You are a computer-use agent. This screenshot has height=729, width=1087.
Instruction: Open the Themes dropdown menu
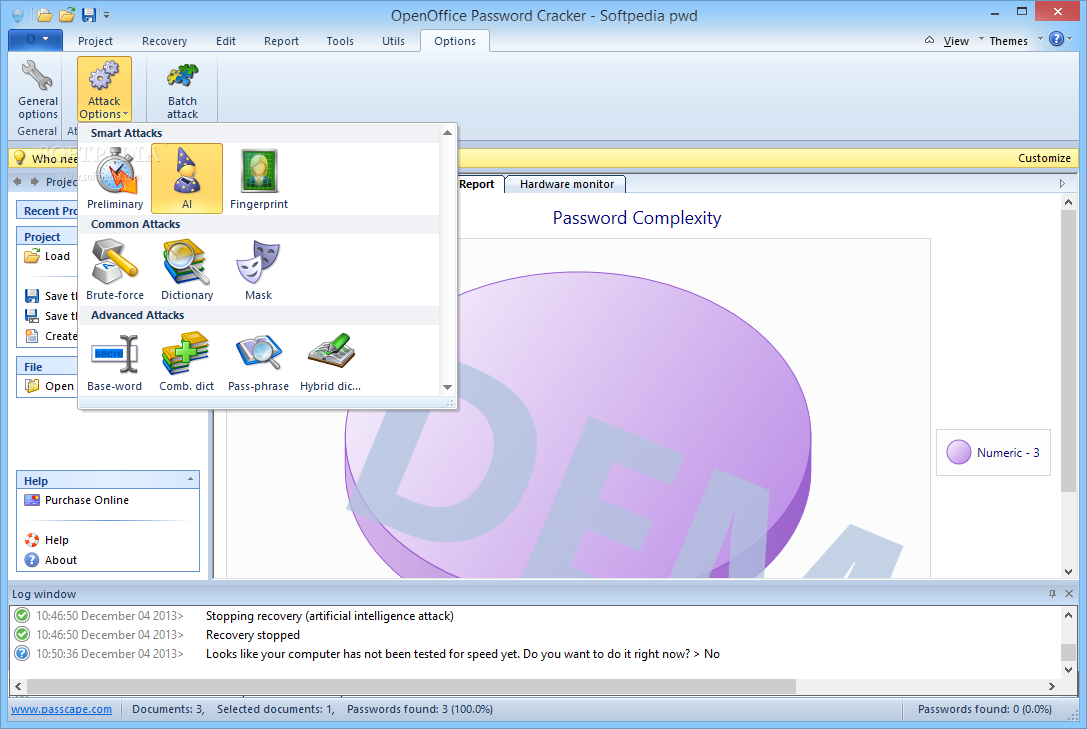pyautogui.click(x=1008, y=41)
